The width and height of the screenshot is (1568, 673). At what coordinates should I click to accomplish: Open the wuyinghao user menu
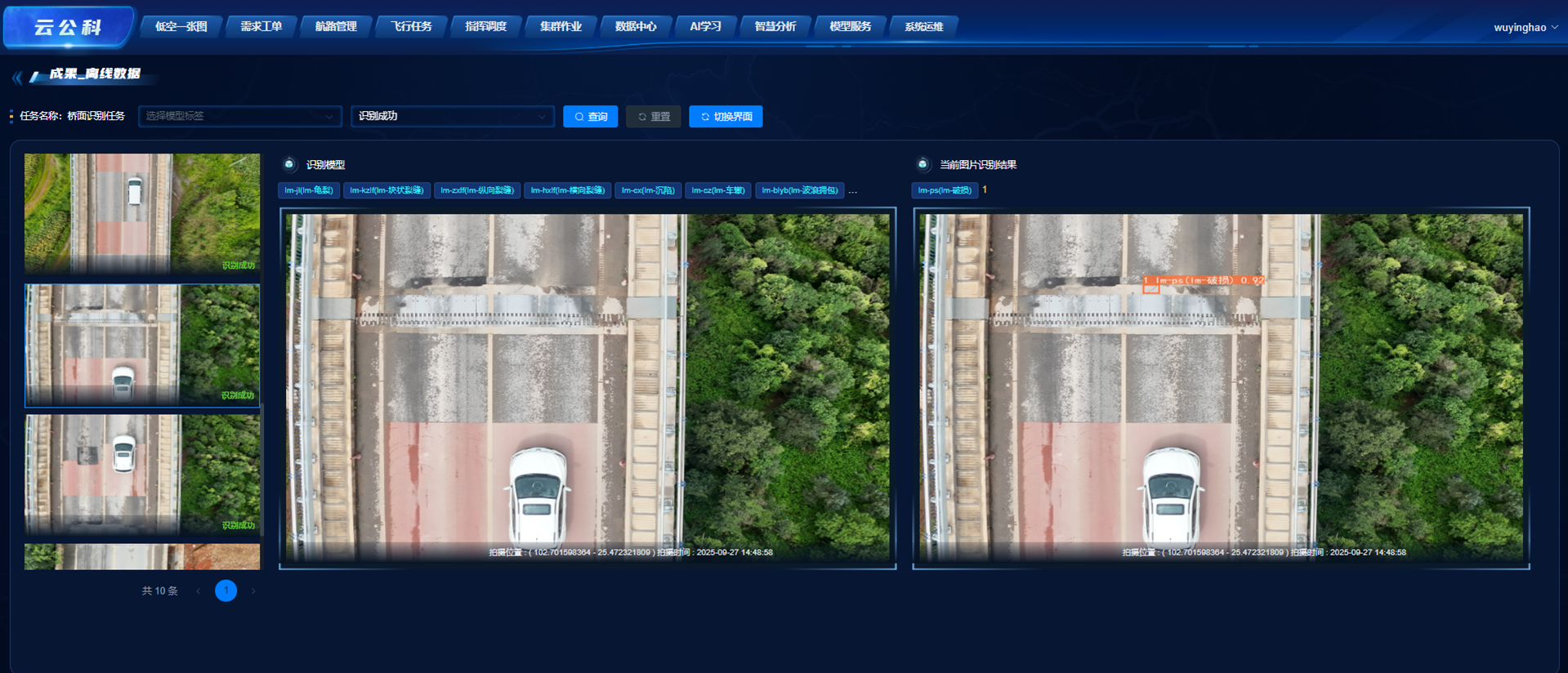pos(1526,27)
